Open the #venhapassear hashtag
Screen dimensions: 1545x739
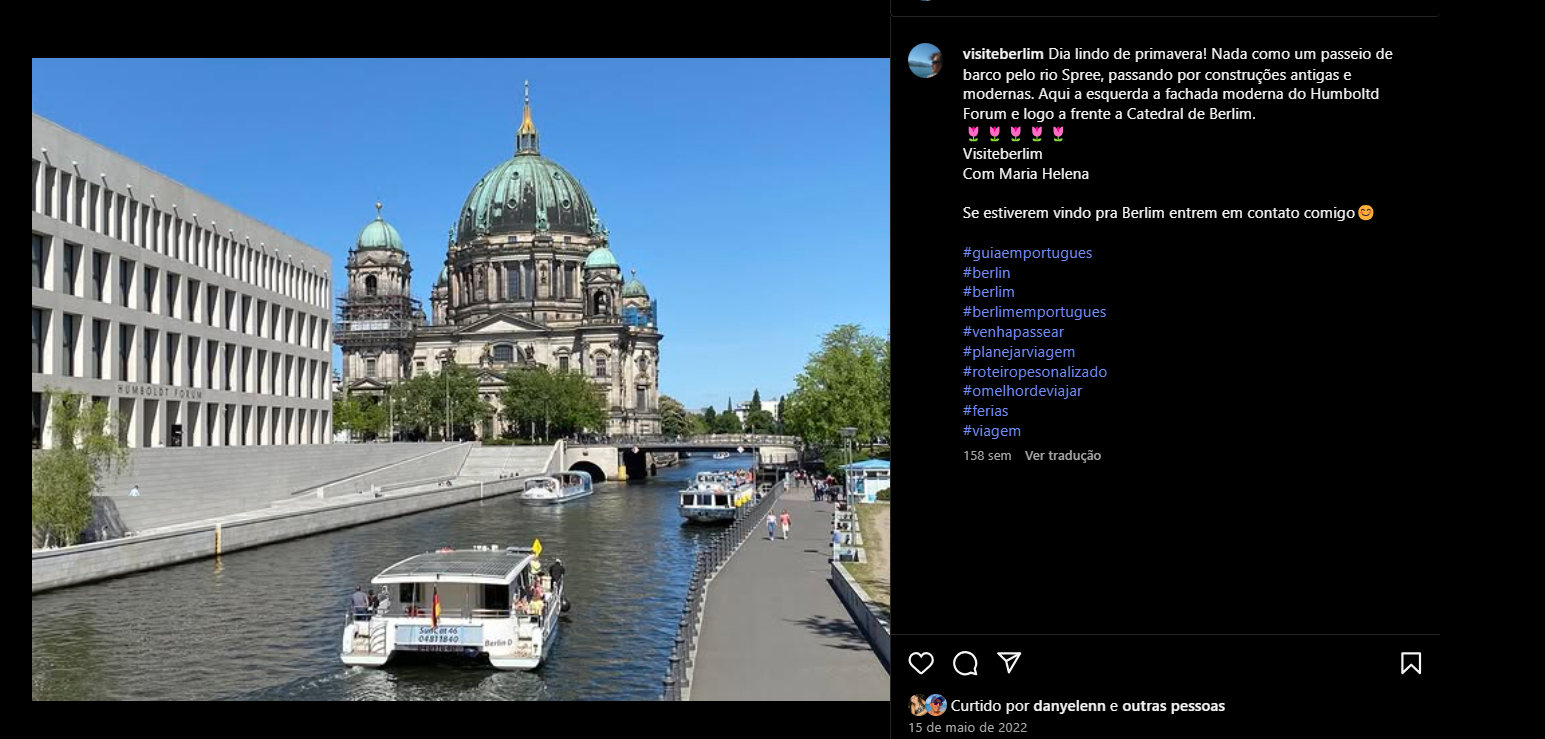click(1013, 332)
